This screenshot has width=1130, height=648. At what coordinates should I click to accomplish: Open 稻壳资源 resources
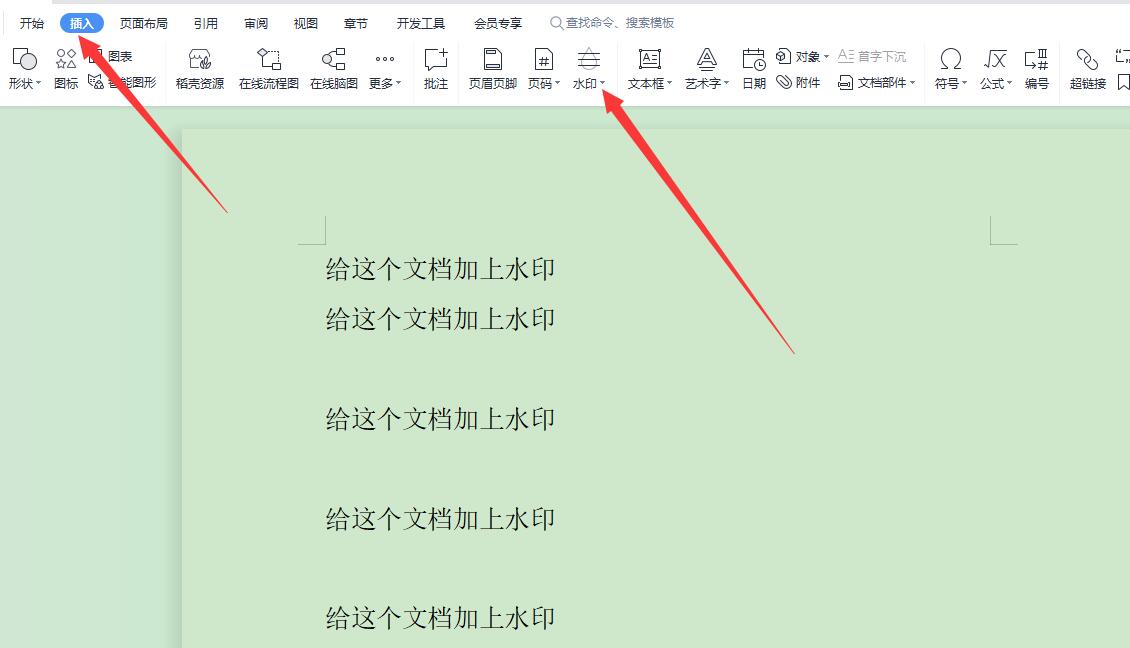tap(200, 68)
